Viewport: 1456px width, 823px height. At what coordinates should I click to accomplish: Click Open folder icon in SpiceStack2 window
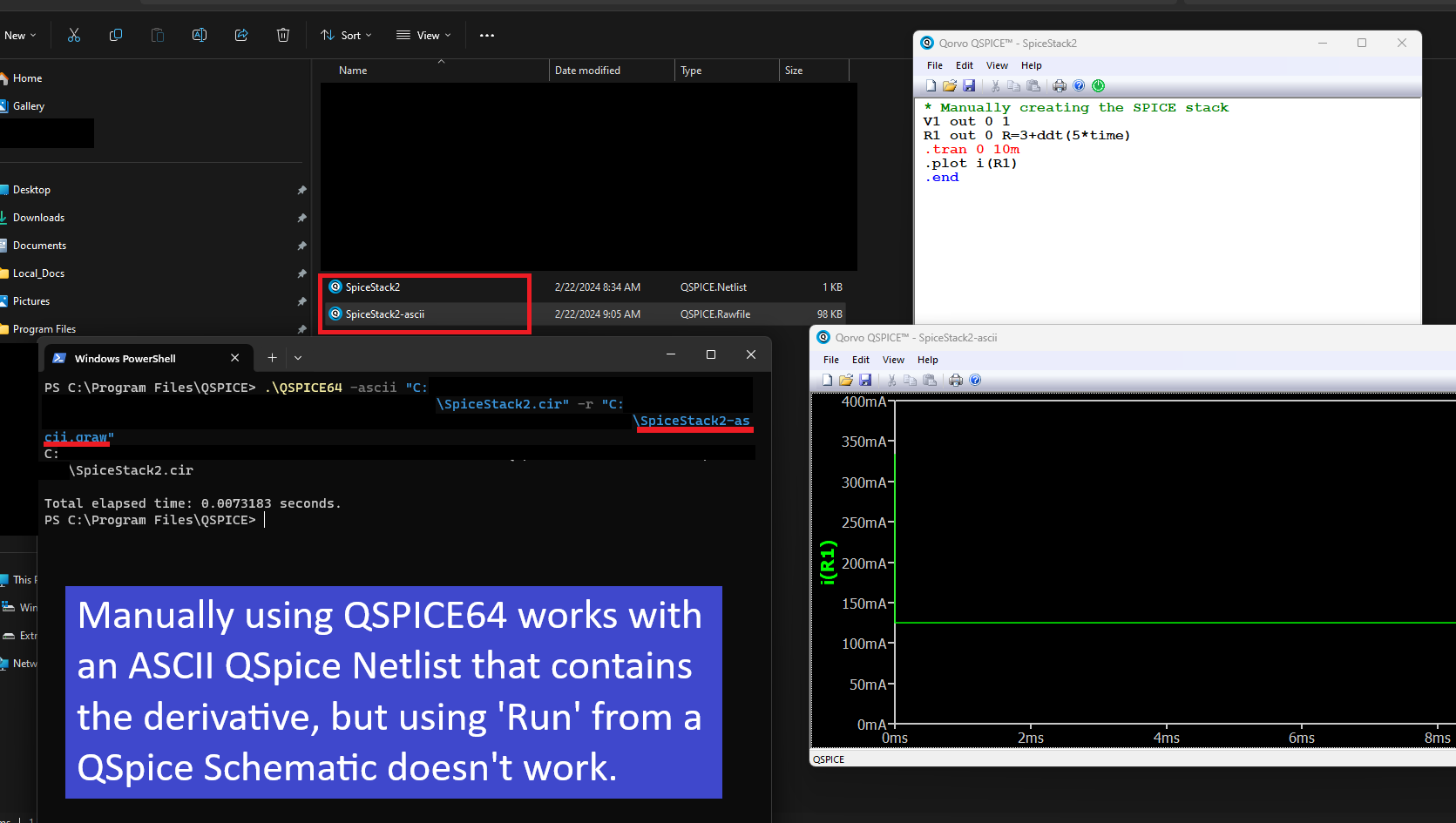pos(950,85)
